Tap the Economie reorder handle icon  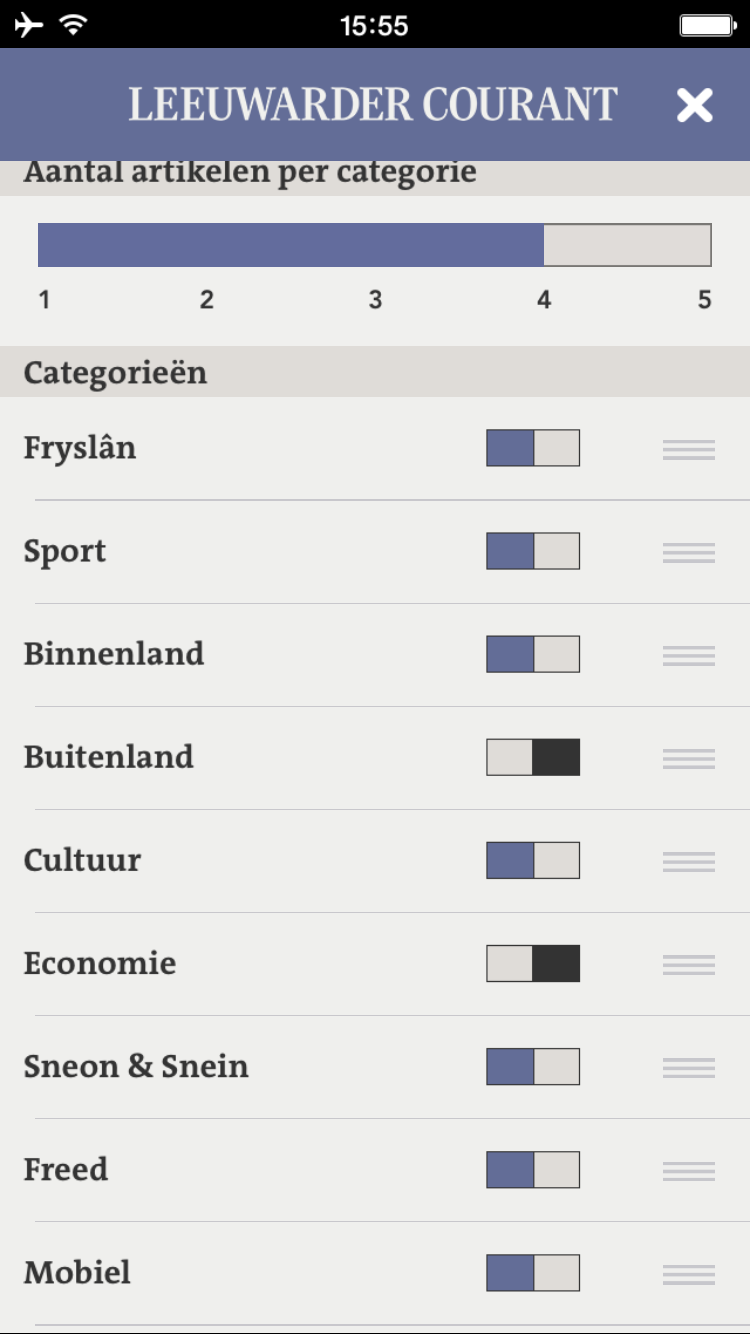pos(689,965)
